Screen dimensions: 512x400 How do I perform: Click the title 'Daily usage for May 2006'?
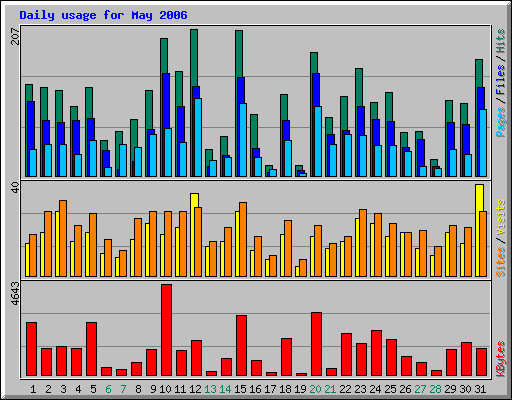103,16
